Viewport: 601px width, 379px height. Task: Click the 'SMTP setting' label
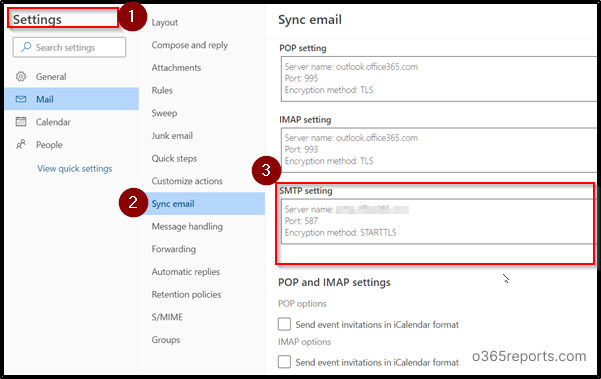[x=305, y=191]
